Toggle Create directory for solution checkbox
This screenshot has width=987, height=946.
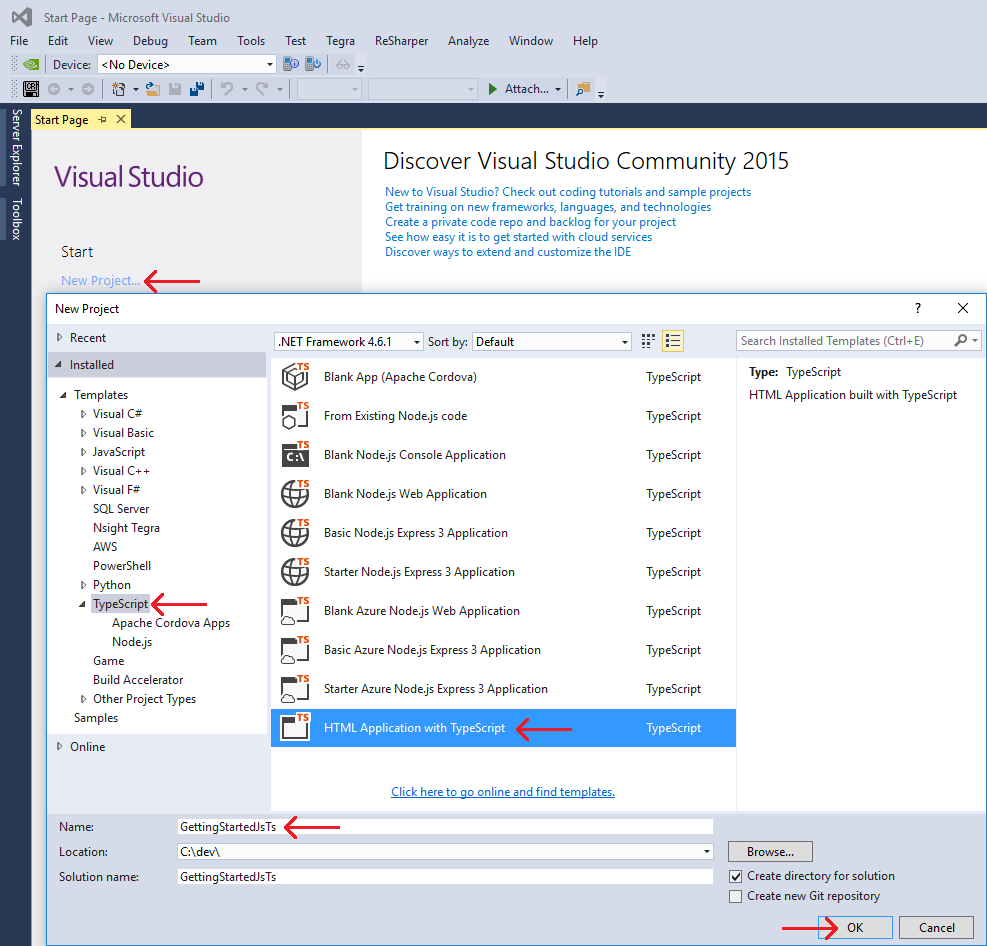tap(736, 876)
